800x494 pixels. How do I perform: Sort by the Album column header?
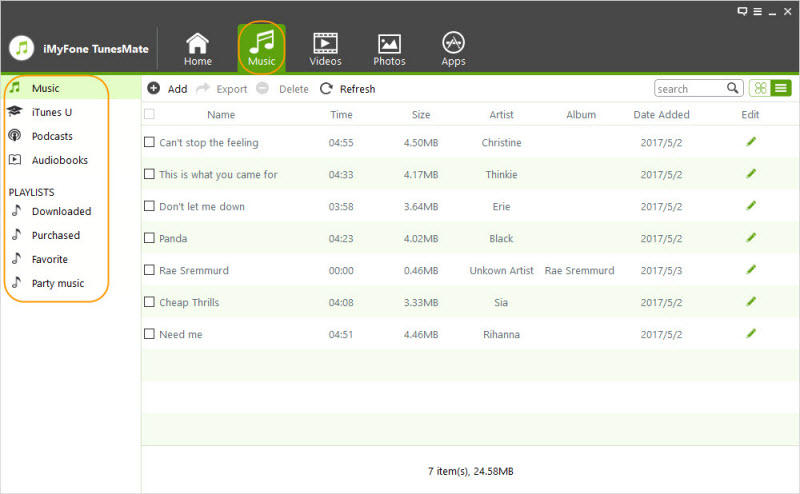581,114
